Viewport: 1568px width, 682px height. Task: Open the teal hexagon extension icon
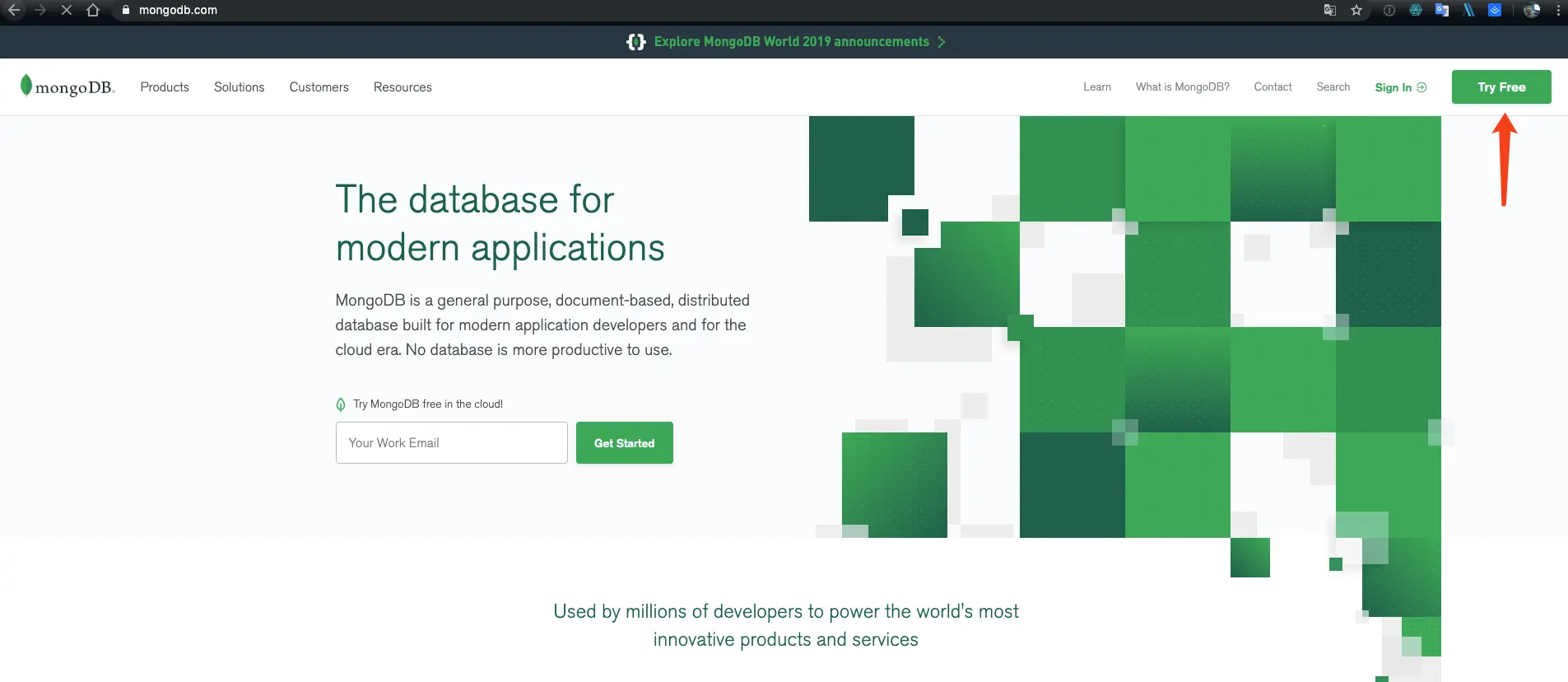click(1416, 10)
